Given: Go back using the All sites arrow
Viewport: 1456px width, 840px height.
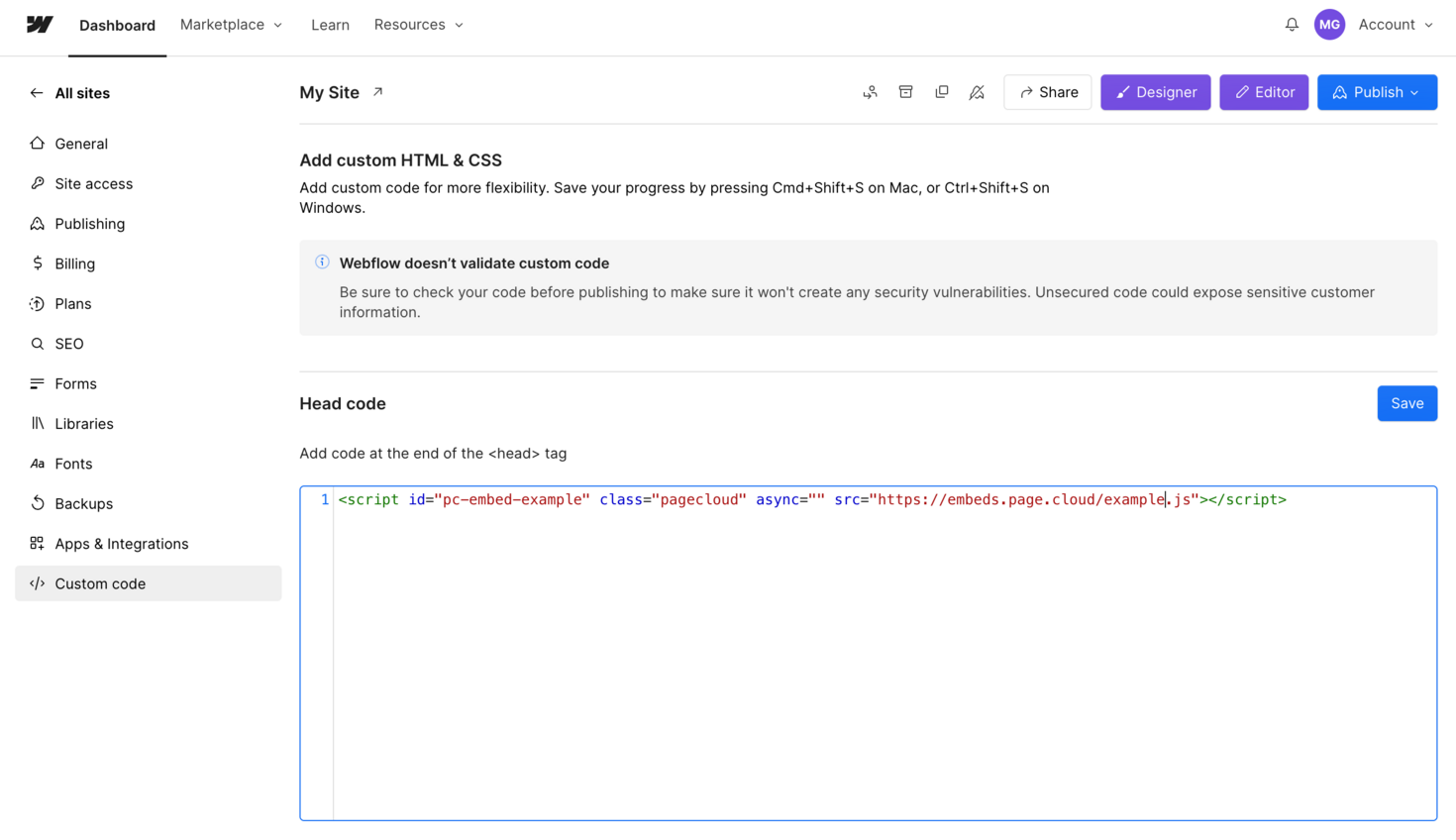Looking at the screenshot, I should (x=36, y=92).
